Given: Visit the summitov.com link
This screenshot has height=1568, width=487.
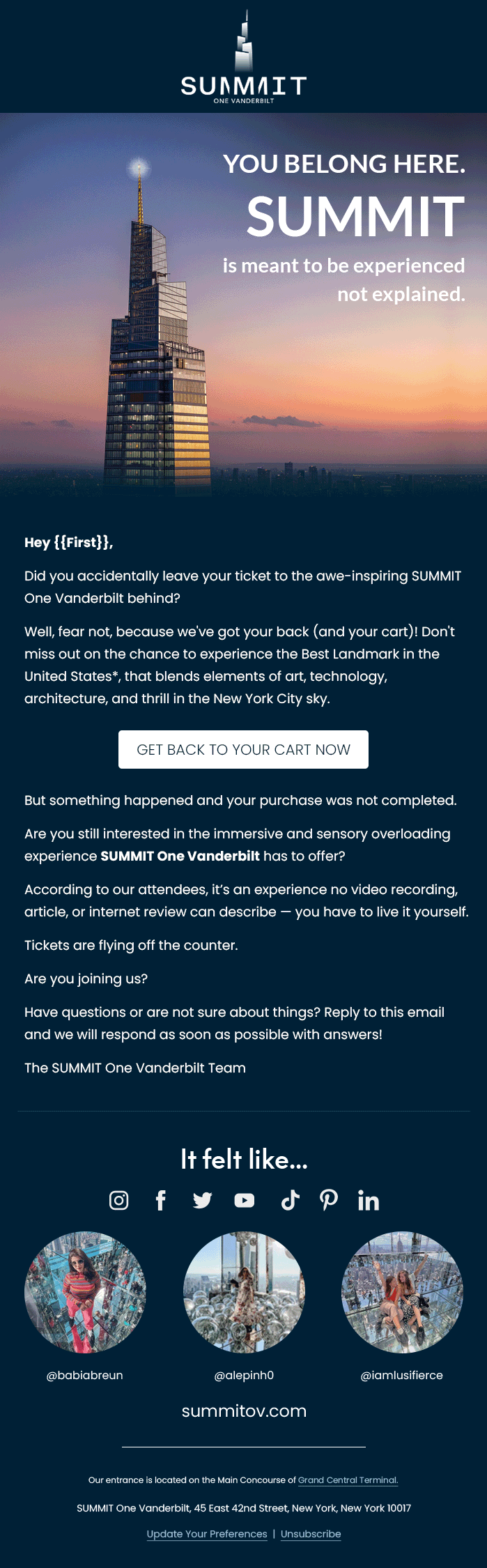Looking at the screenshot, I should (244, 1411).
